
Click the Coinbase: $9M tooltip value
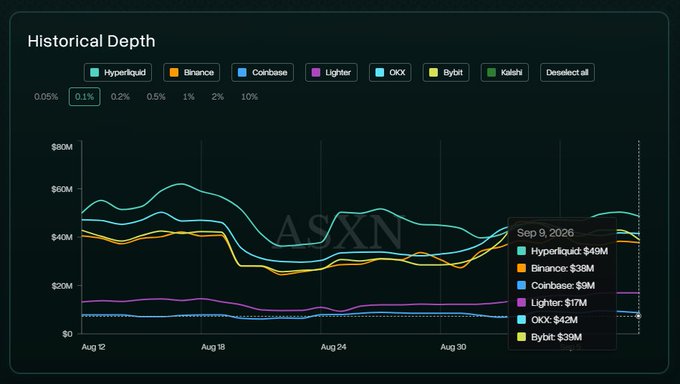563,286
